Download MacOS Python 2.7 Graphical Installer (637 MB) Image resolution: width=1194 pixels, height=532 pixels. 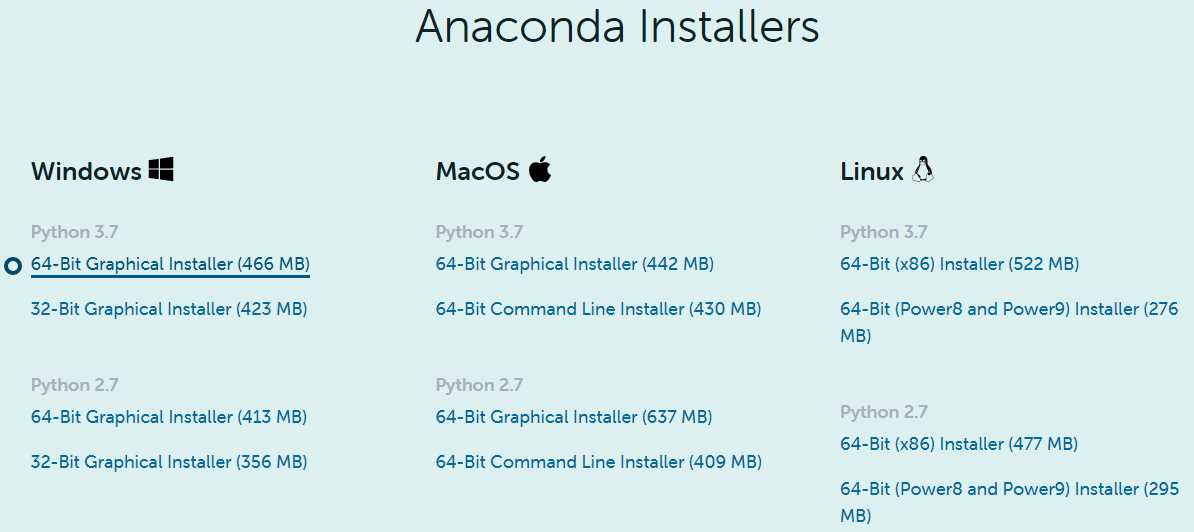click(x=574, y=417)
